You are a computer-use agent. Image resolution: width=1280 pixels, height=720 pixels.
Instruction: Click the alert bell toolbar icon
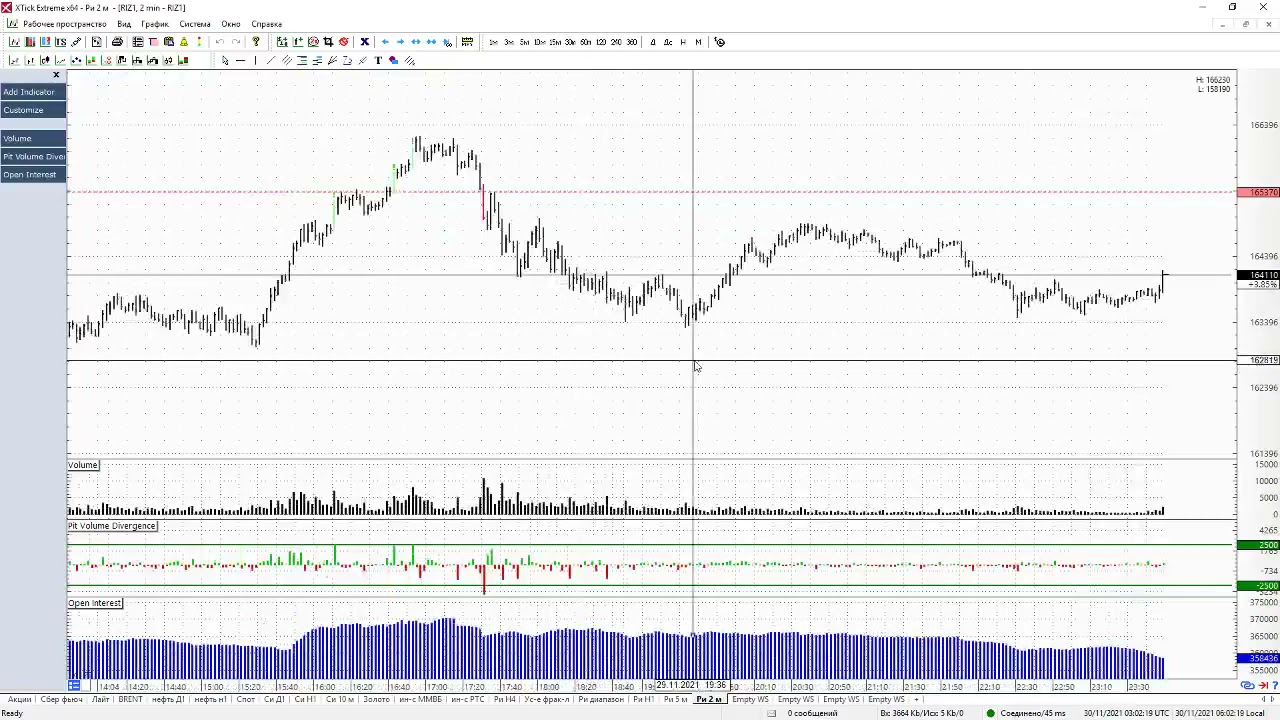pyautogui.click(x=183, y=42)
